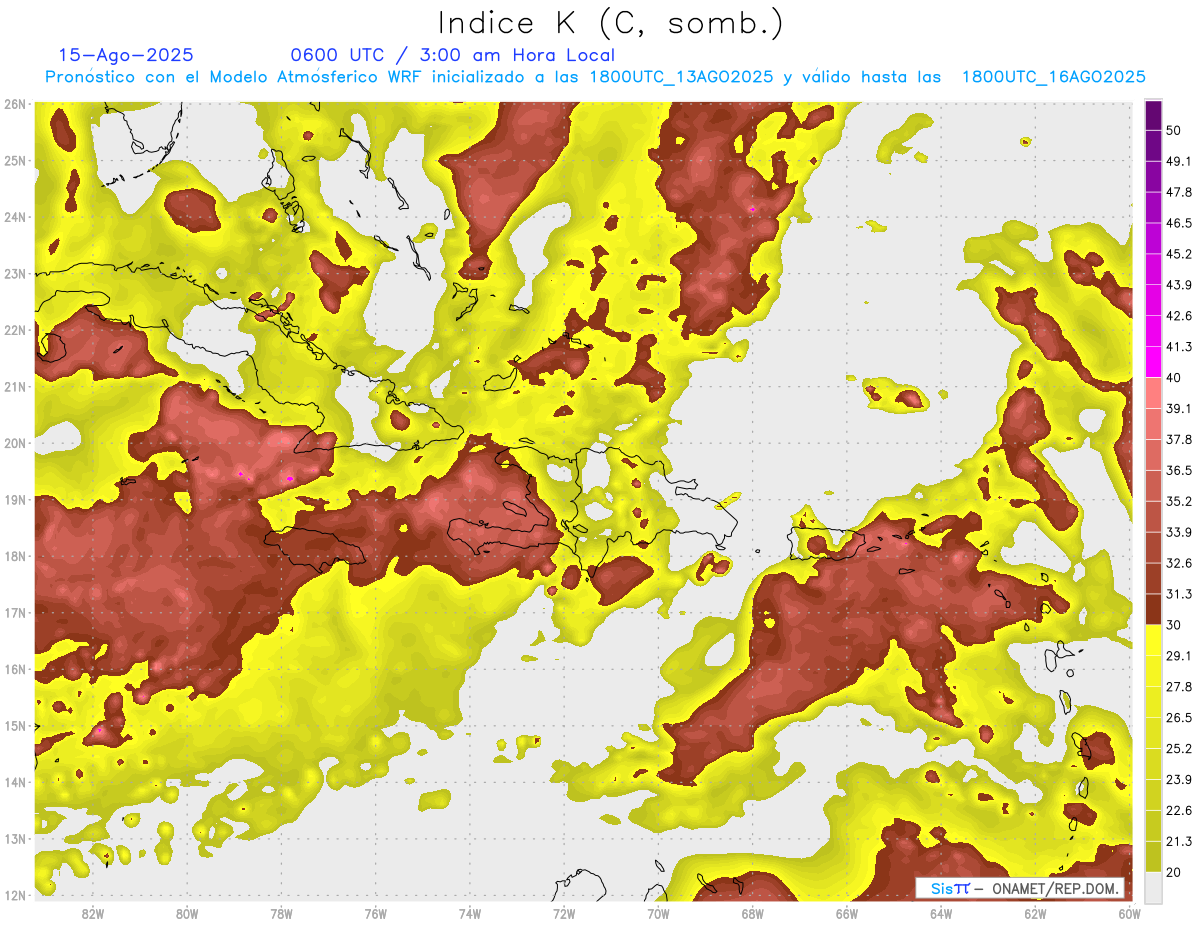
Task: Click the longitude label "70W"
Action: point(658,914)
